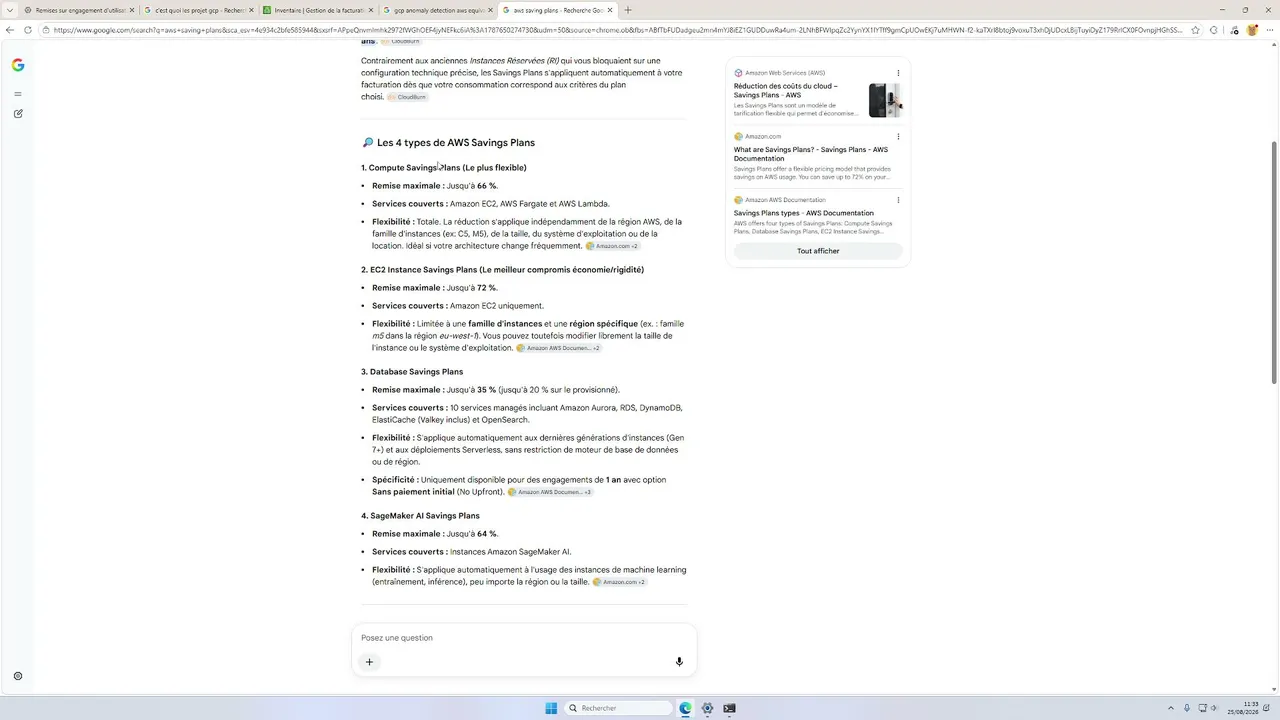Click the browser profile avatar icon
Image resolution: width=1280 pixels, height=720 pixels.
(1251, 30)
